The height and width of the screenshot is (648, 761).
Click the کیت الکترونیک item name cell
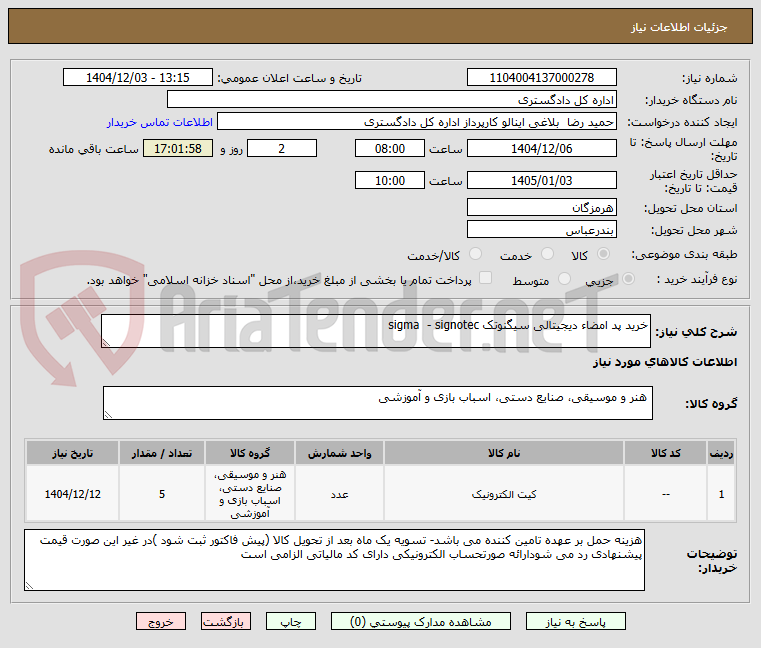tap(504, 494)
